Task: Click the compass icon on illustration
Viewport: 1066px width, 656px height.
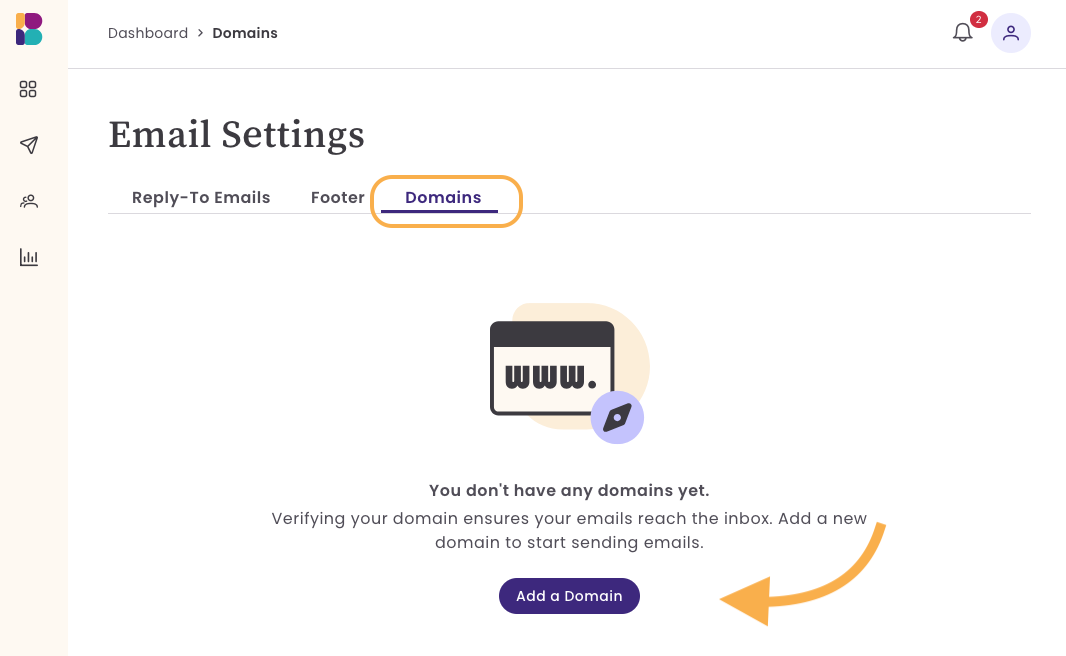Action: point(617,417)
